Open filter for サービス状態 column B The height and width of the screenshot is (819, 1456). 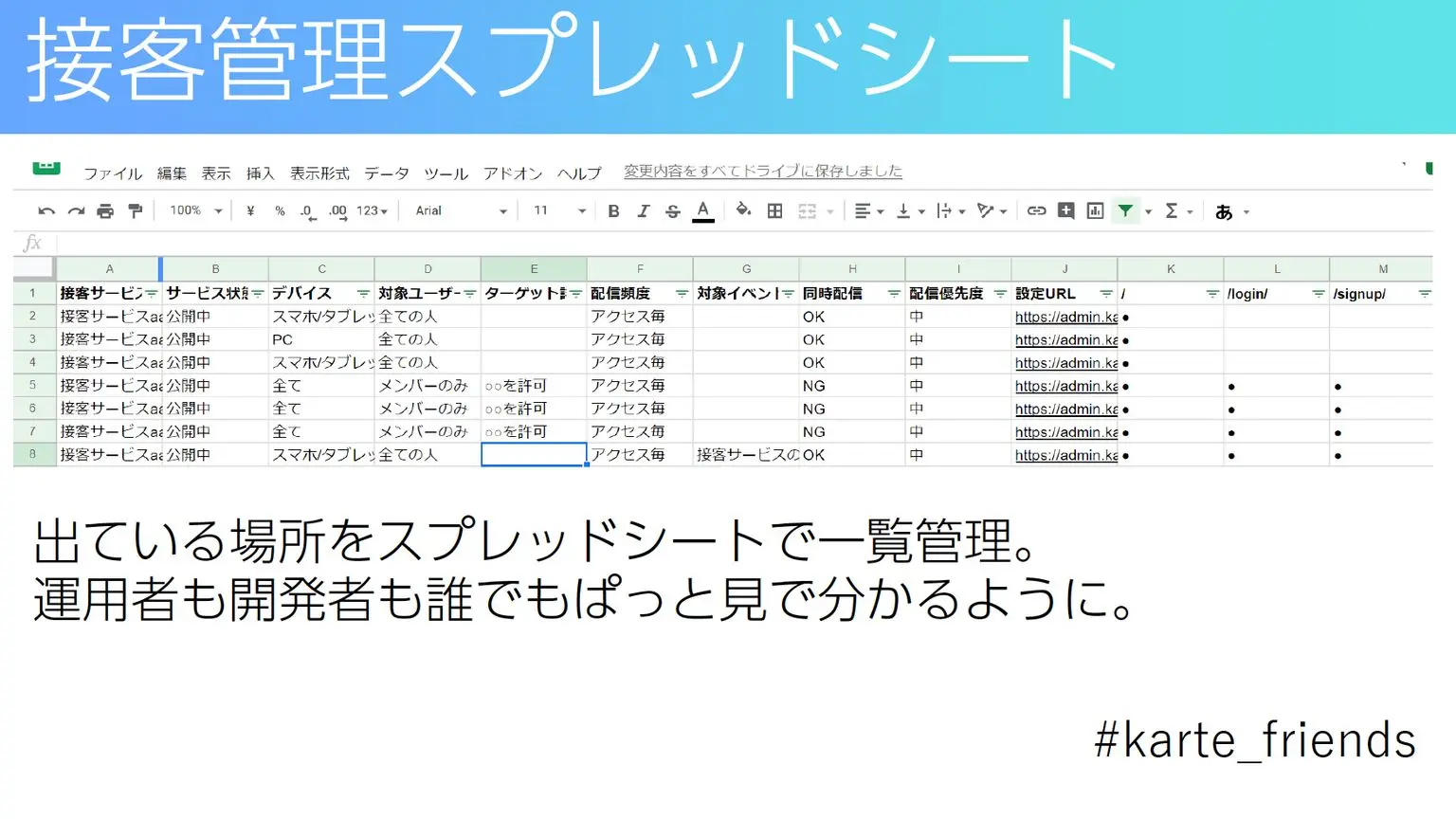pyautogui.click(x=258, y=294)
